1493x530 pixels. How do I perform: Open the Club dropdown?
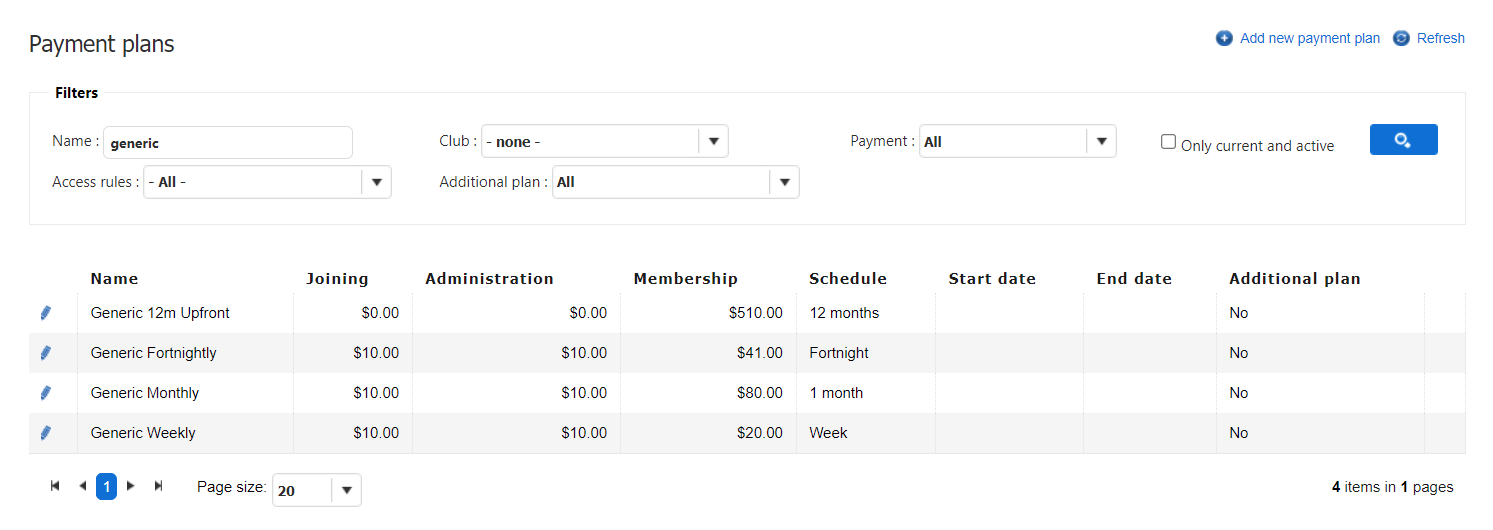point(713,141)
